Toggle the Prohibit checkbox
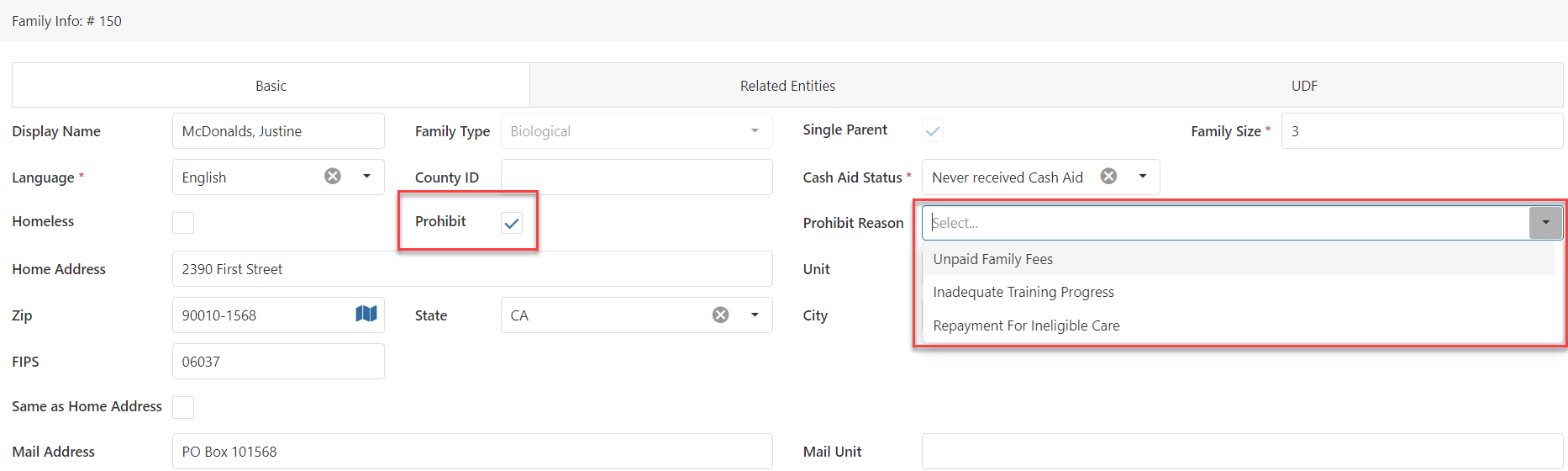This screenshot has width=1568, height=471. pos(512,223)
